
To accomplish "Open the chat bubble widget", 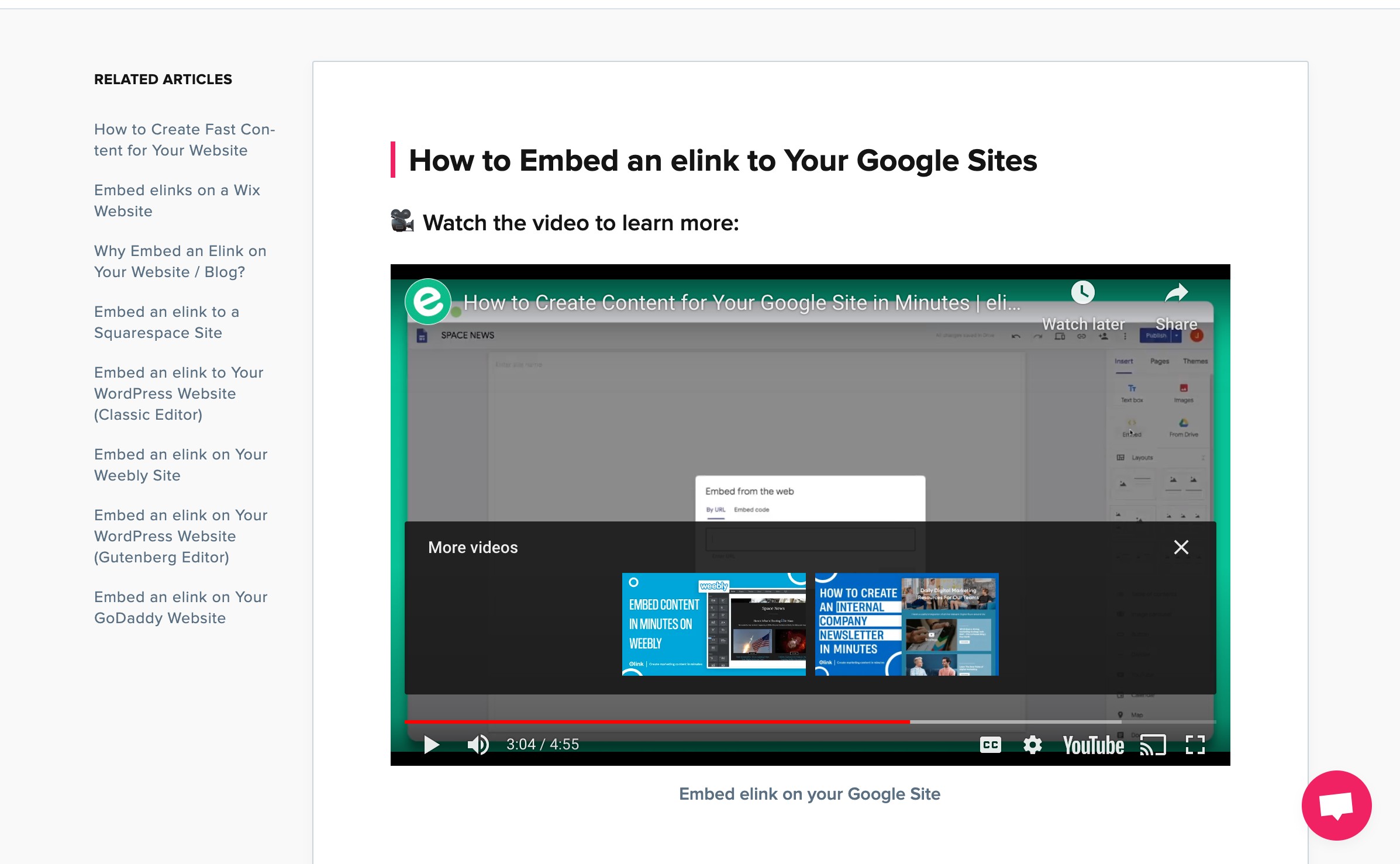I will pos(1336,805).
